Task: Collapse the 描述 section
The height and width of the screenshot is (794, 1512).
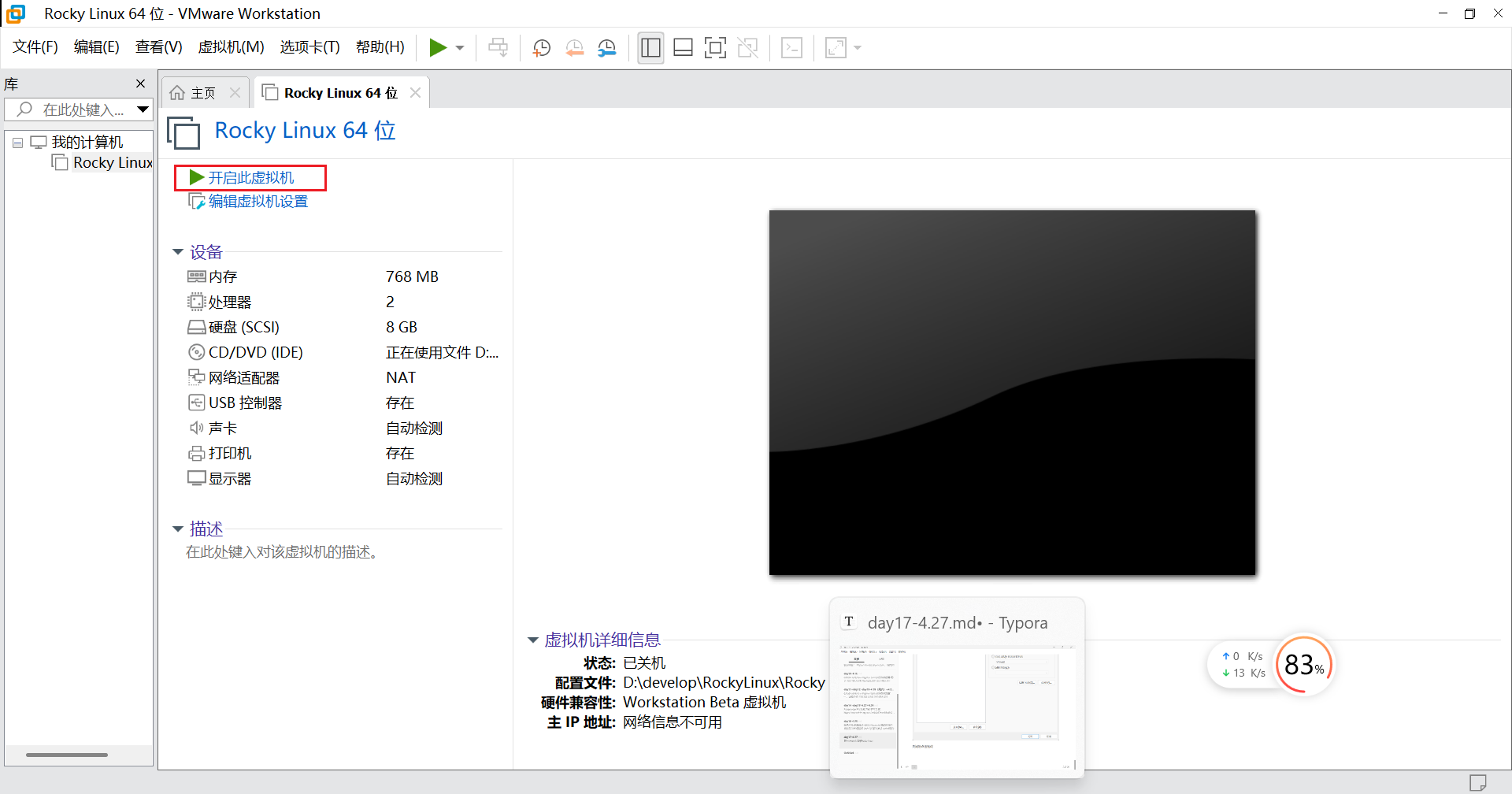Action: point(178,529)
